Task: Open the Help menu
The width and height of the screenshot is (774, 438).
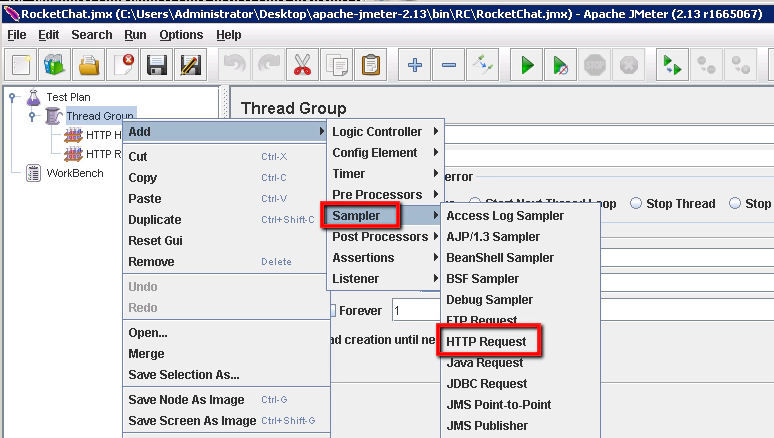Action: (229, 35)
